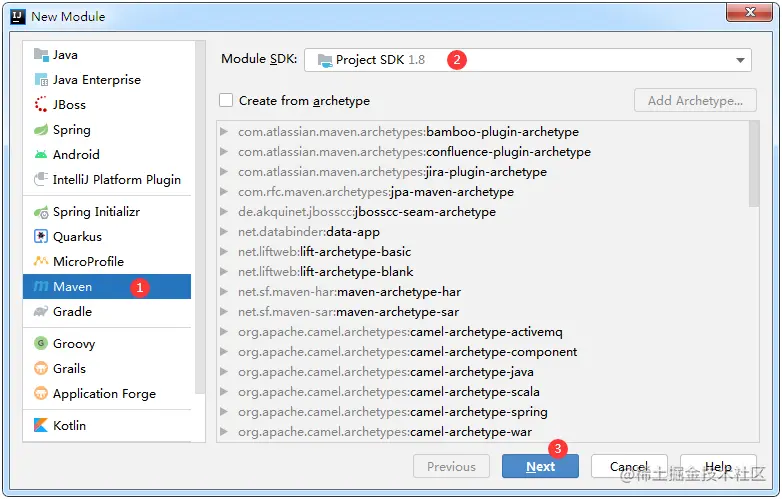Expand jpa-maven-archetype entry

[224, 191]
